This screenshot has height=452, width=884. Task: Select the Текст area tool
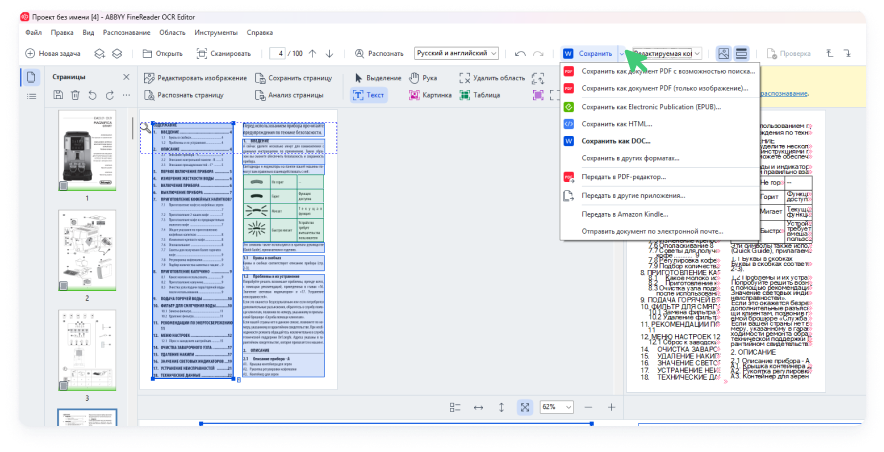point(368,95)
